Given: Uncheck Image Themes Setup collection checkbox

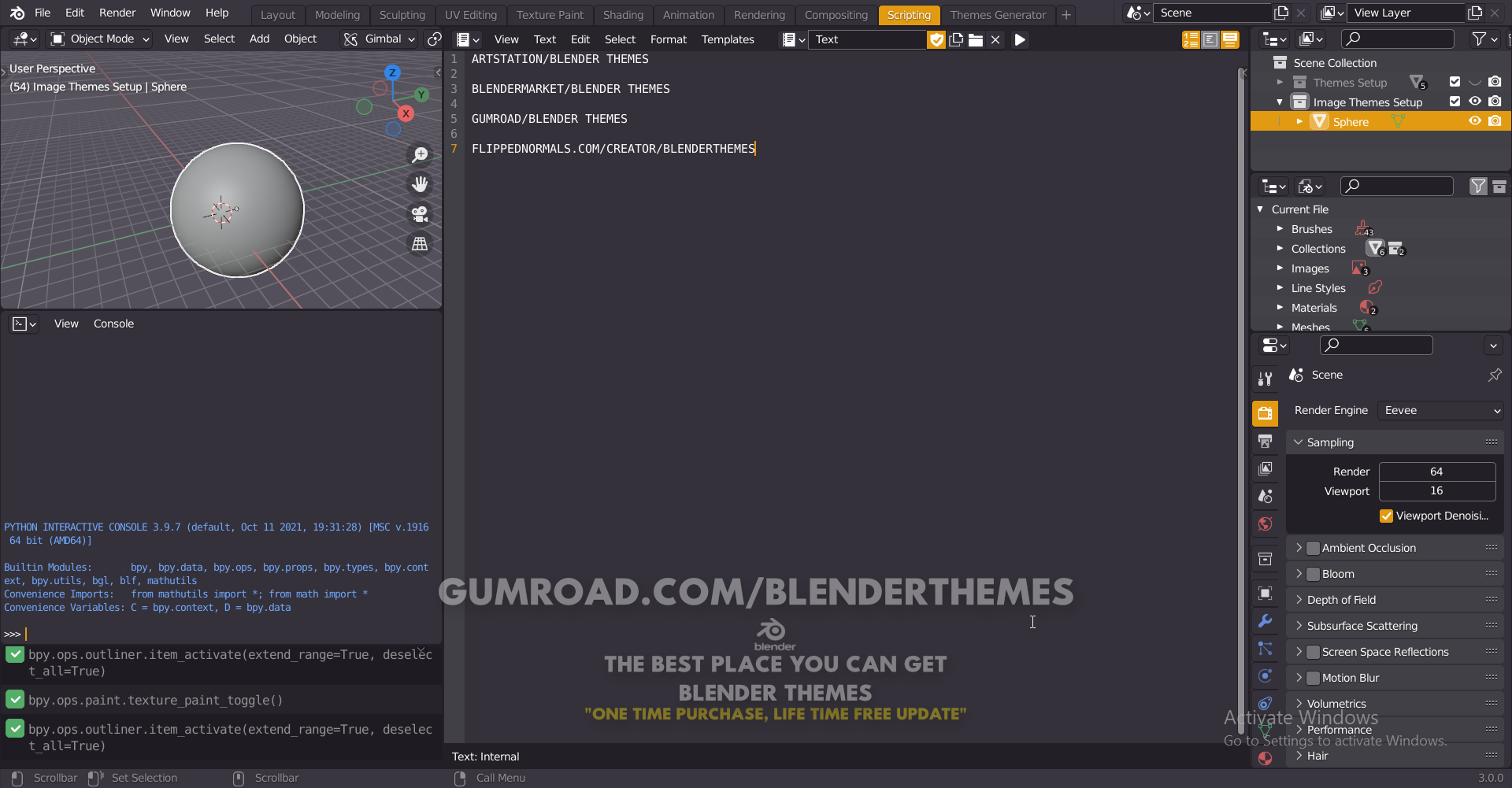Looking at the screenshot, I should tap(1455, 102).
